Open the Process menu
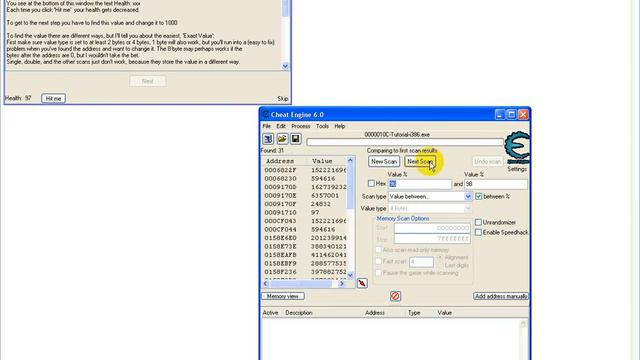640x360 pixels. [x=301, y=126]
